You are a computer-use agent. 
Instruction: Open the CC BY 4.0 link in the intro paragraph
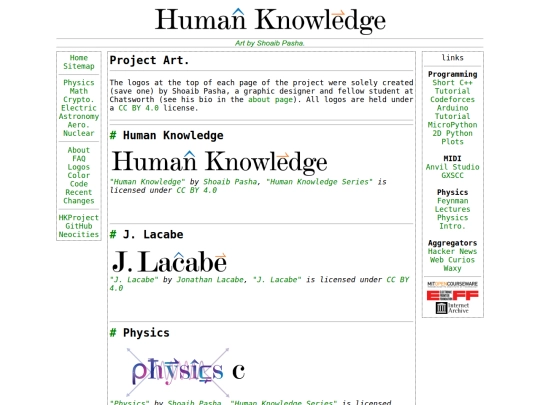pos(138,108)
